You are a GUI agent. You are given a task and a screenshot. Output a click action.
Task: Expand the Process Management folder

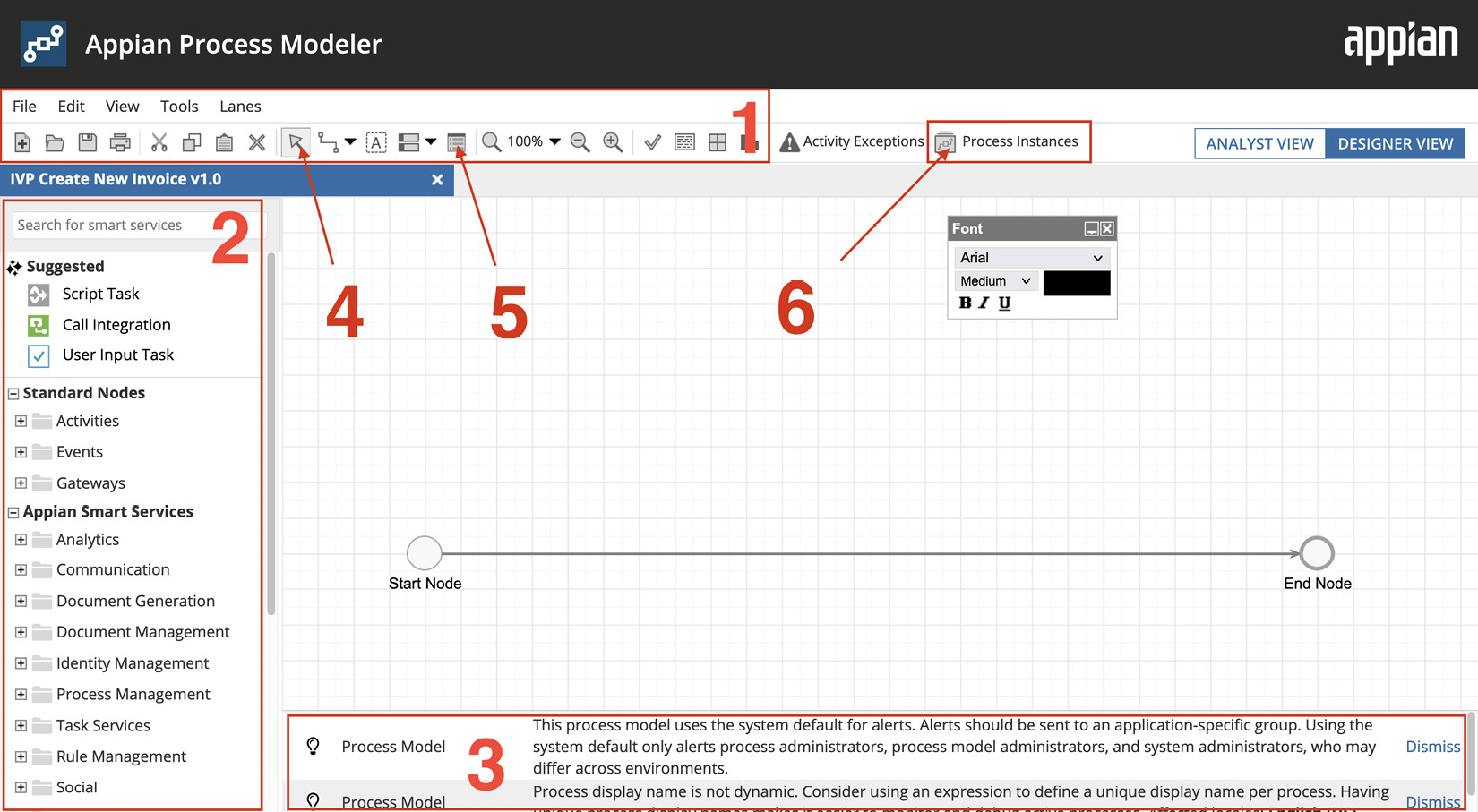pos(21,694)
